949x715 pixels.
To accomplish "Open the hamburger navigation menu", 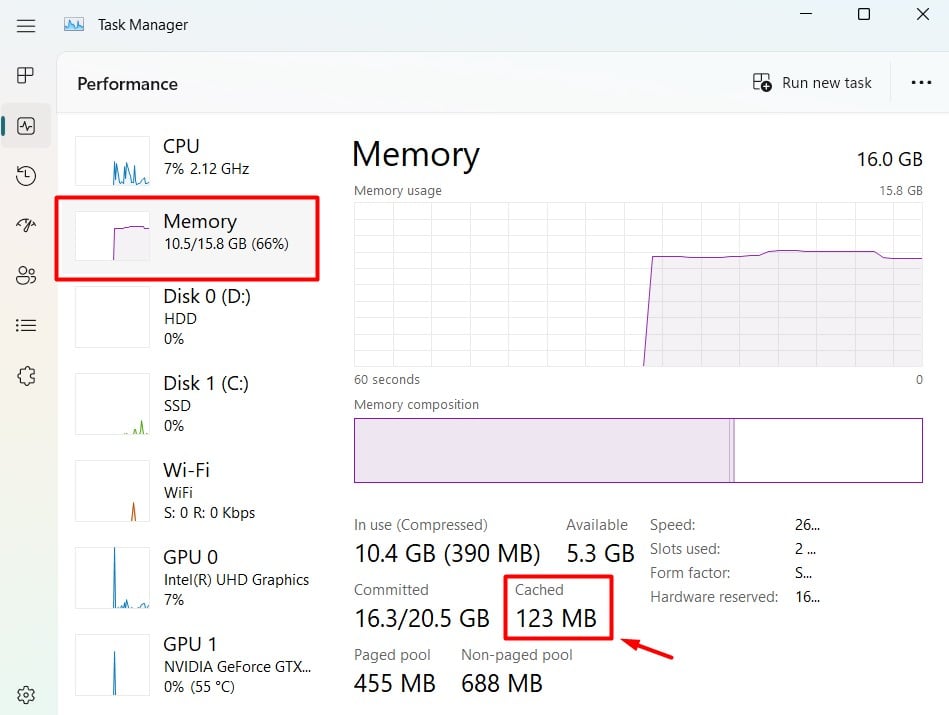I will click(25, 25).
